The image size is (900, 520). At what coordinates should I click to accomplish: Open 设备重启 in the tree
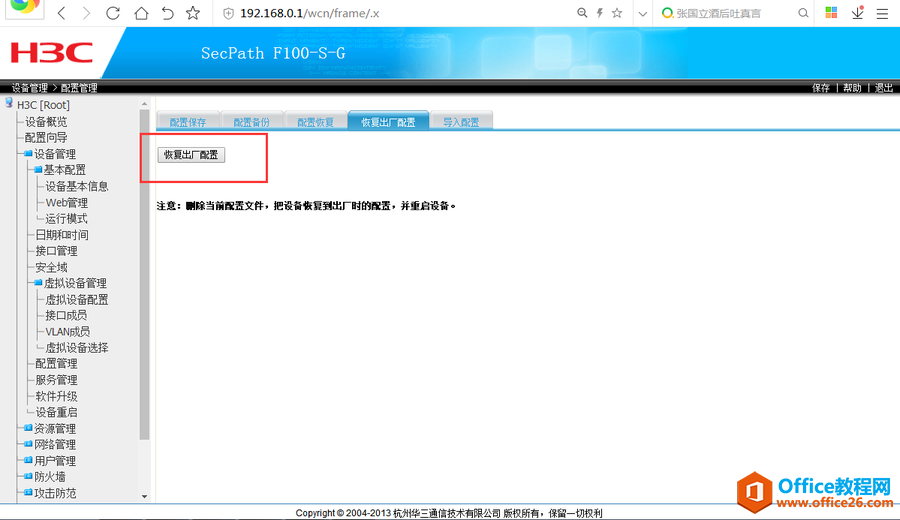tap(56, 412)
